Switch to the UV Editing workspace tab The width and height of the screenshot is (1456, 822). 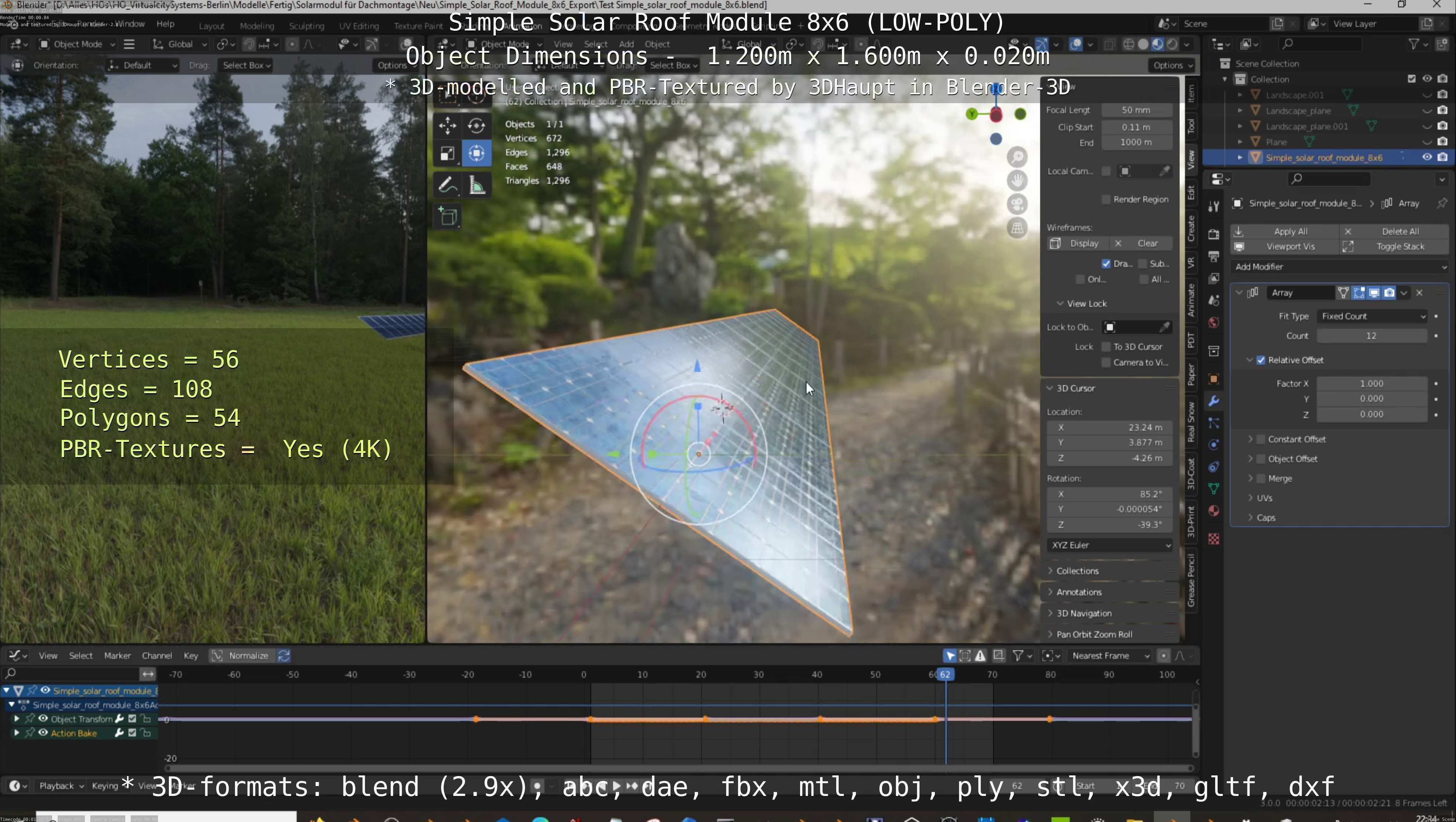tap(358, 26)
